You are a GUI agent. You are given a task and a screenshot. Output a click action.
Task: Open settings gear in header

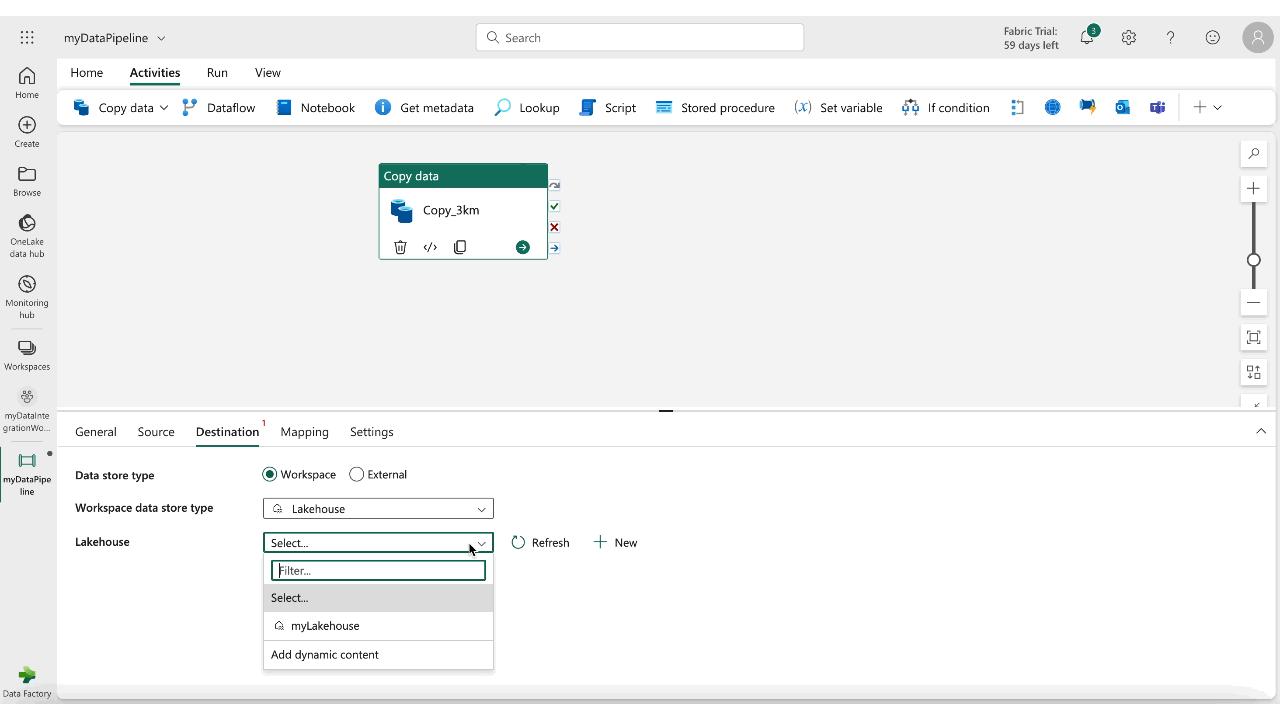1129,38
